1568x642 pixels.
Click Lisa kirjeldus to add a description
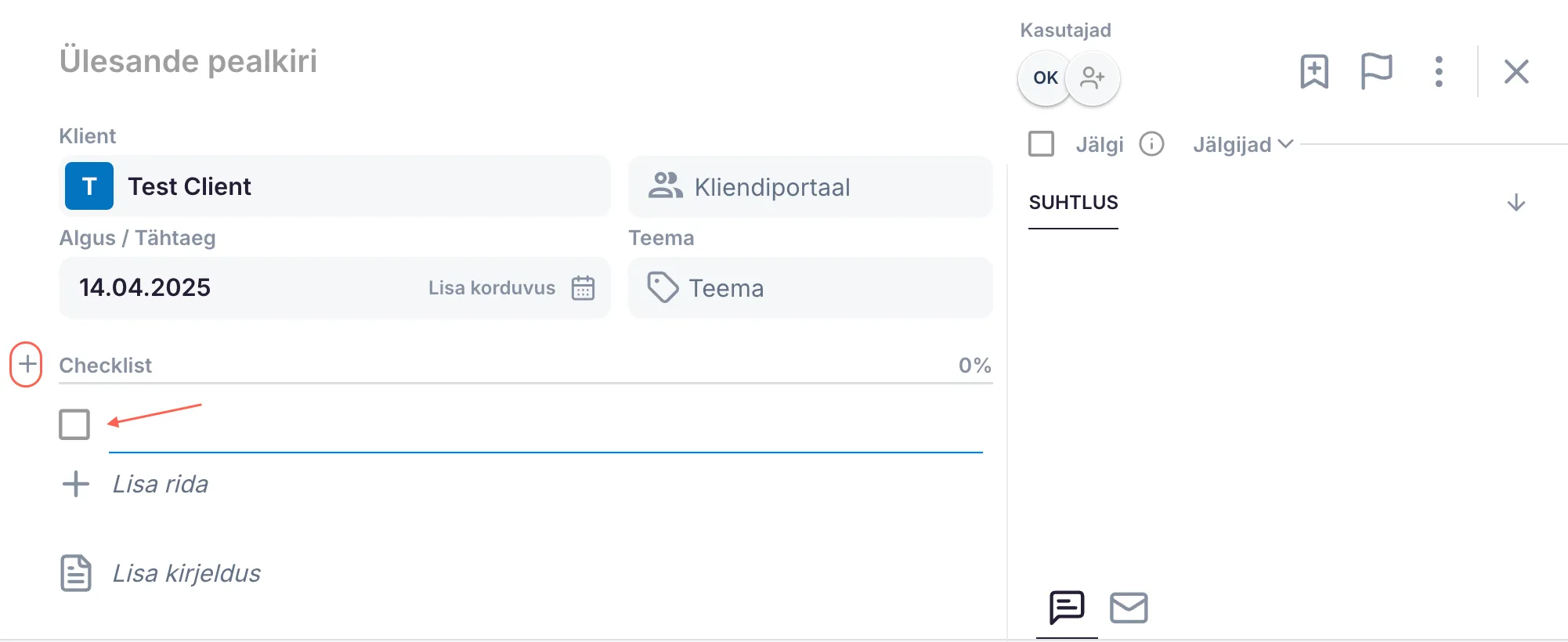pyautogui.click(x=186, y=573)
